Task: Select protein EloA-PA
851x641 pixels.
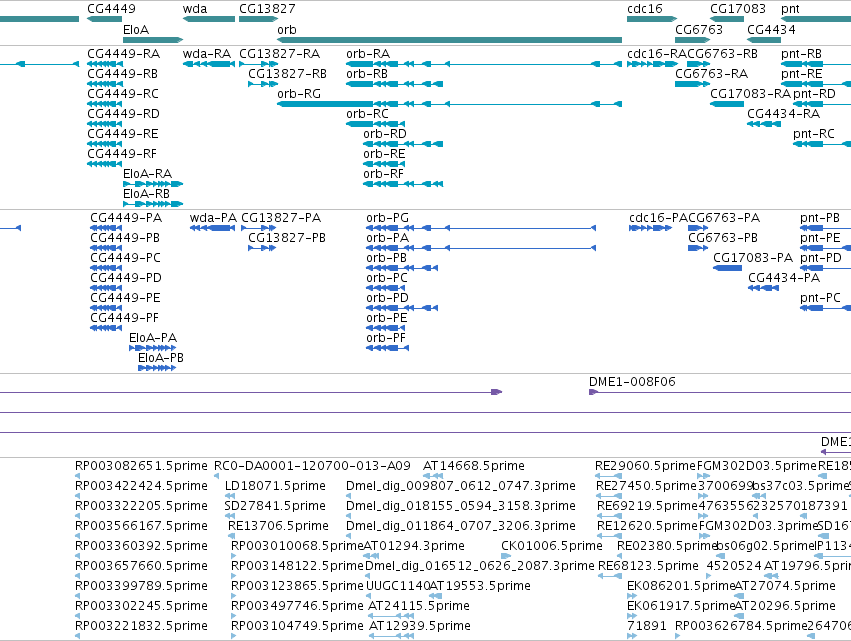Action: point(153,348)
